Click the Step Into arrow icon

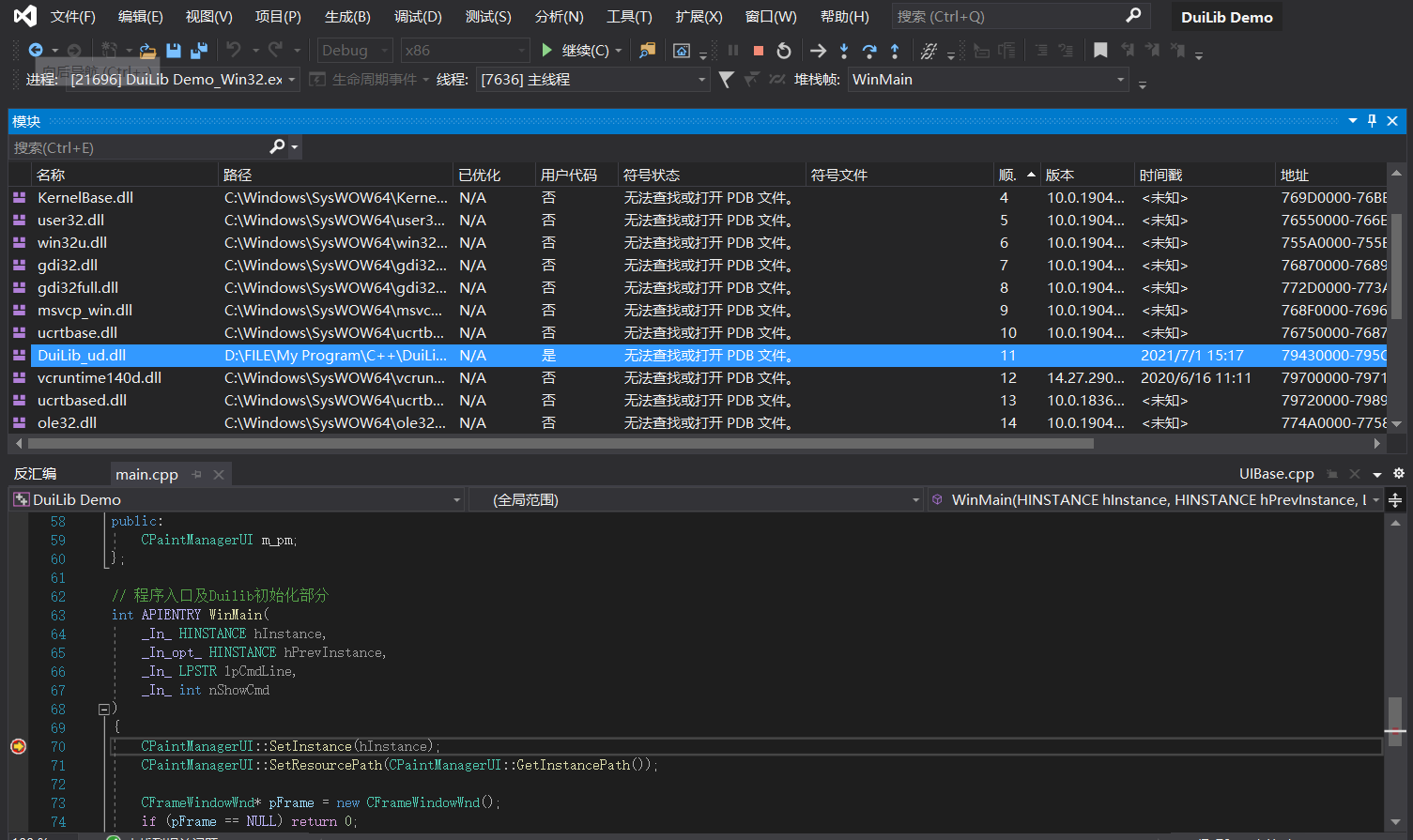pyautogui.click(x=844, y=51)
